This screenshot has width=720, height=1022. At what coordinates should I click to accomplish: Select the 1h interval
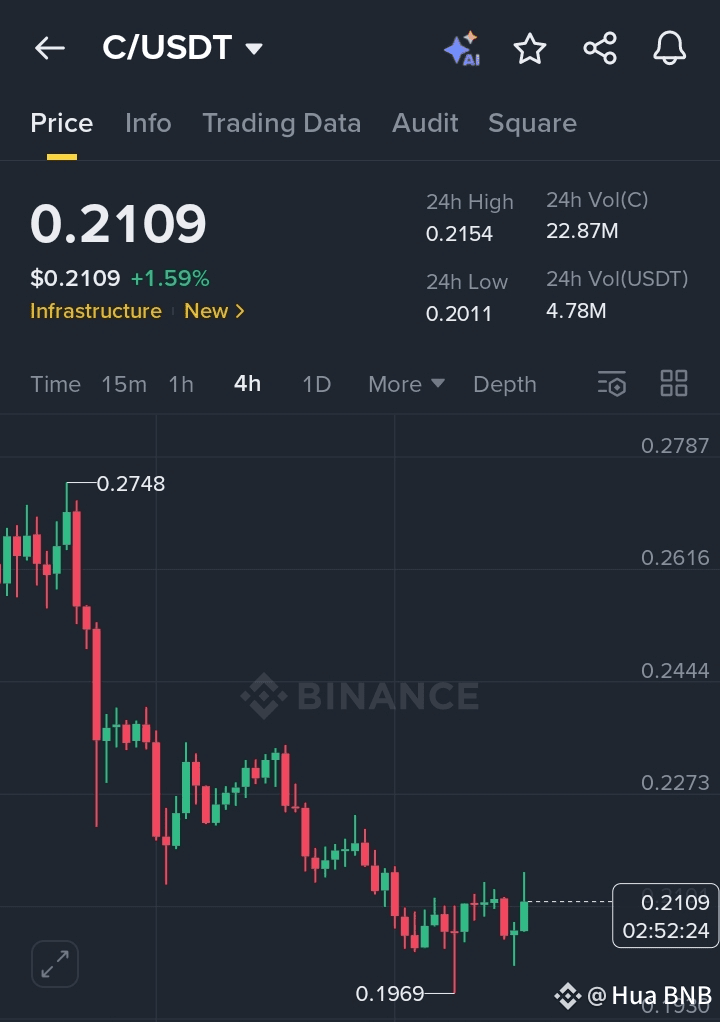pyautogui.click(x=181, y=384)
